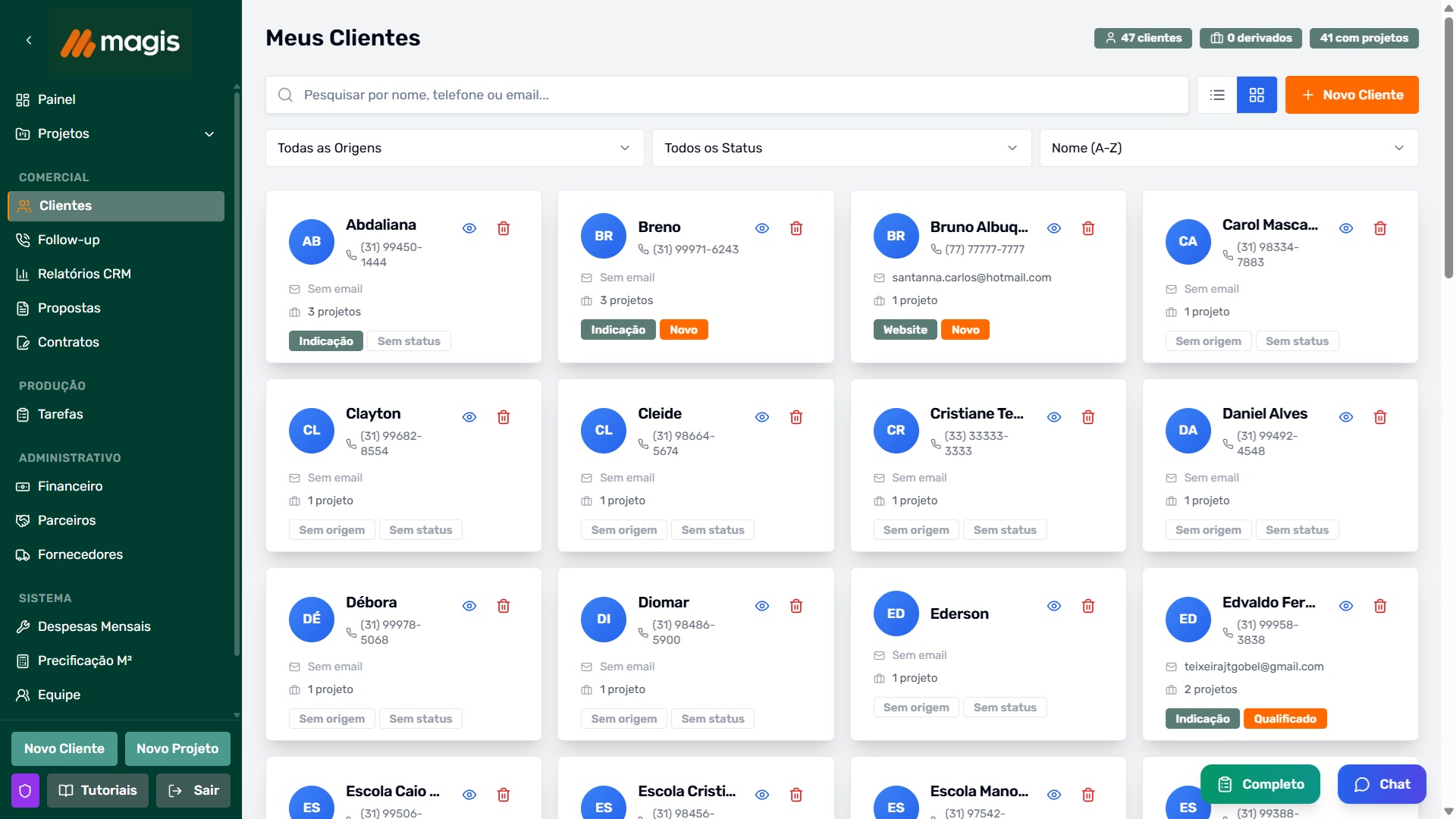Open the Chat button

click(1381, 784)
